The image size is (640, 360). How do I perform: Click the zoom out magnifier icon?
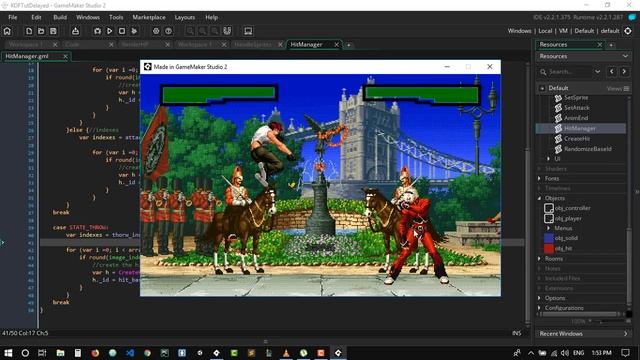point(190,31)
